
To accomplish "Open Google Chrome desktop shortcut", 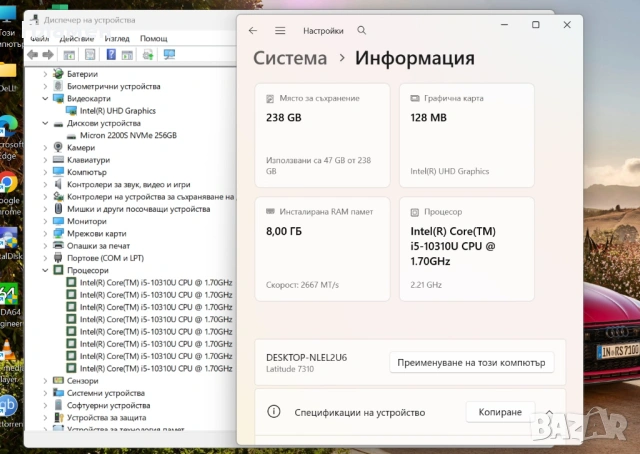I will (x=9, y=194).
